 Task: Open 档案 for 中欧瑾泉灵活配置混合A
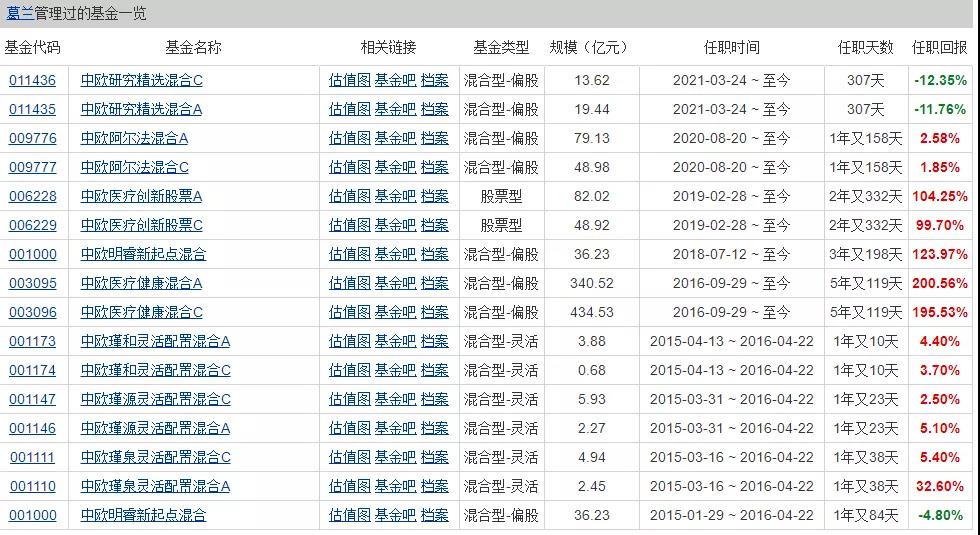[x=434, y=486]
